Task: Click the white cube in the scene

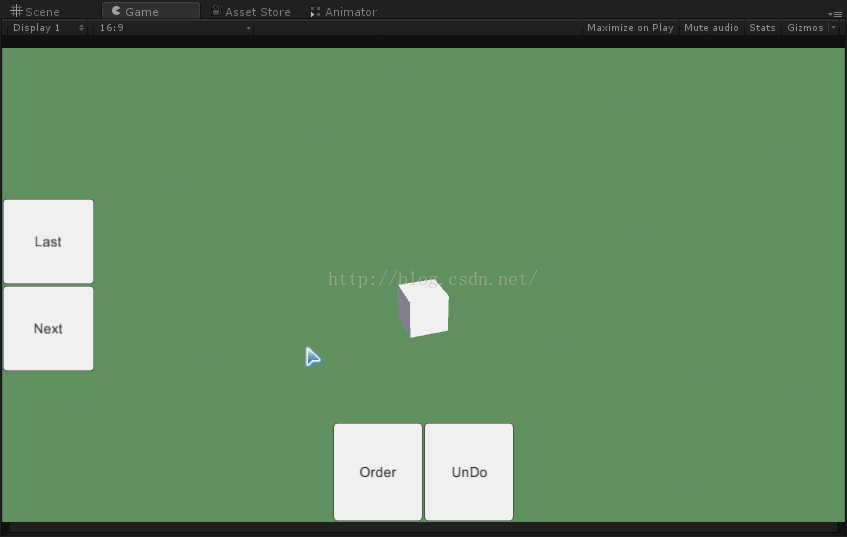Action: click(x=424, y=310)
